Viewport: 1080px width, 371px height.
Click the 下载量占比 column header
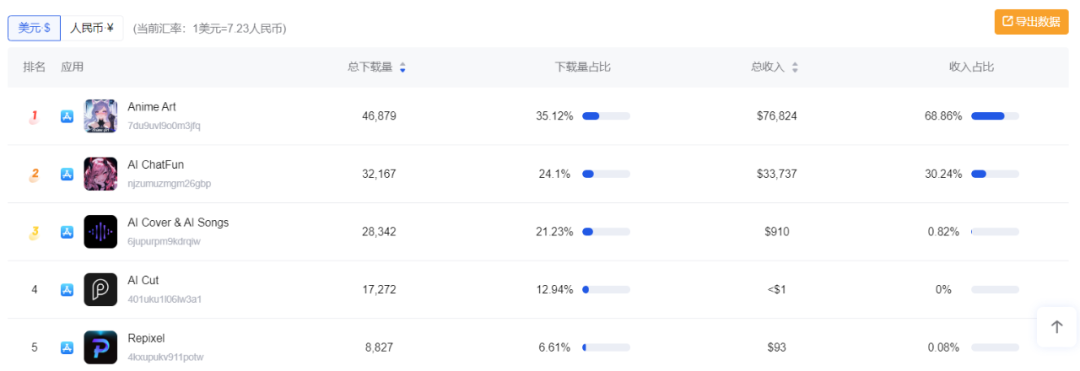583,67
